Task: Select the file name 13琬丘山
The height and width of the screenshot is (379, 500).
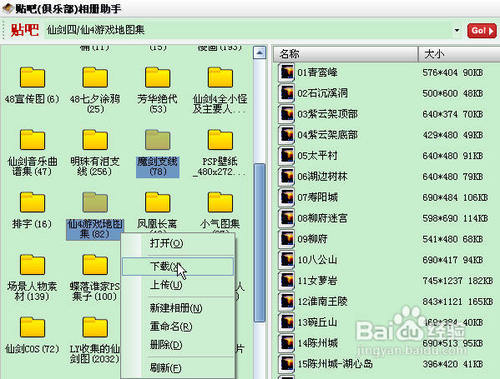Action: point(317,322)
